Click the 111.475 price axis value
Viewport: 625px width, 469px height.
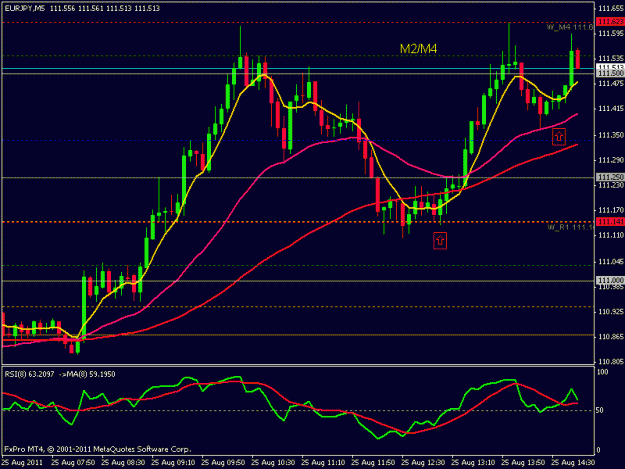pyautogui.click(x=611, y=83)
